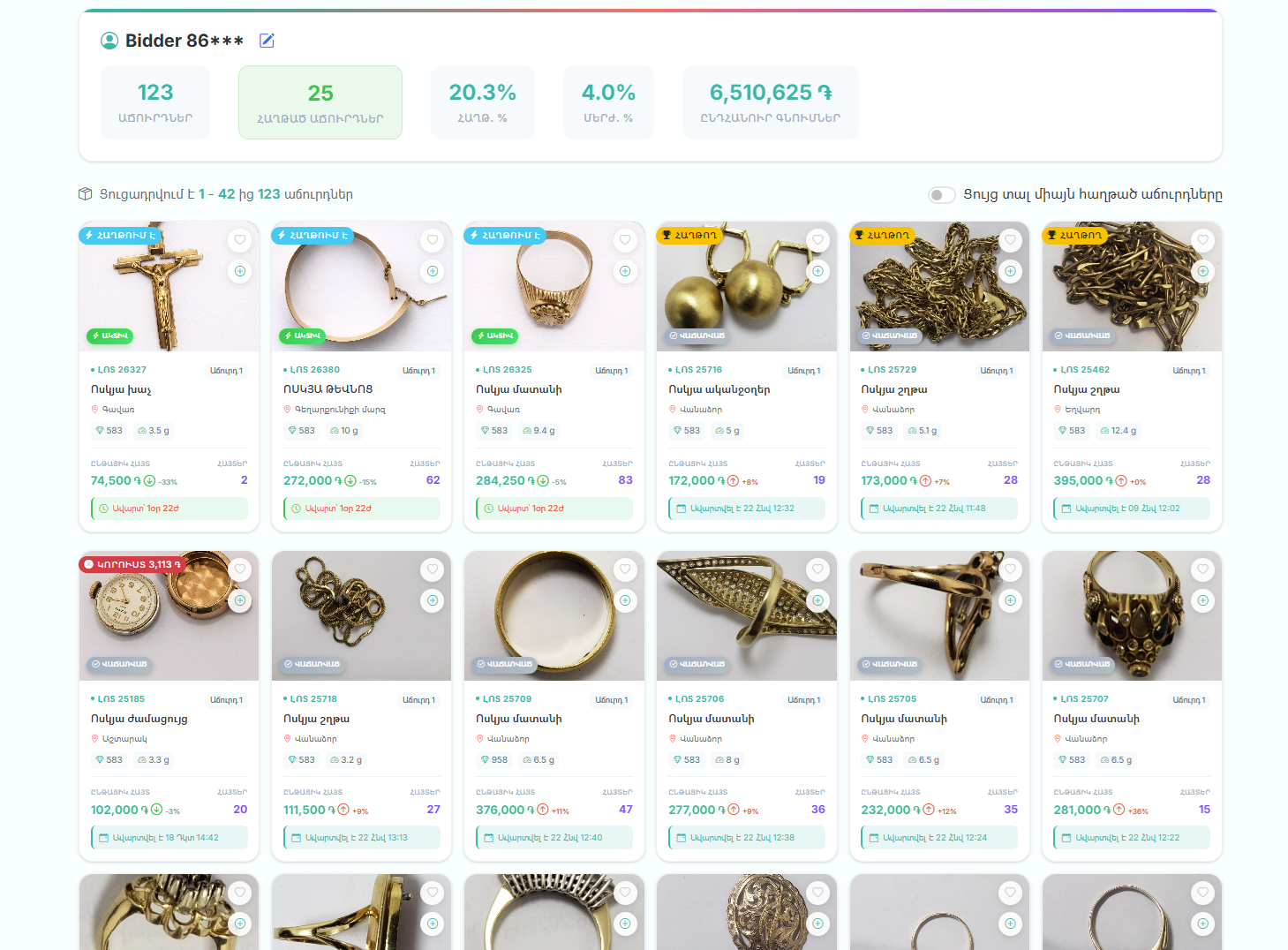Image resolution: width=1288 pixels, height=950 pixels.
Task: Open the gold cross photo of lot 26327
Action: point(169,286)
